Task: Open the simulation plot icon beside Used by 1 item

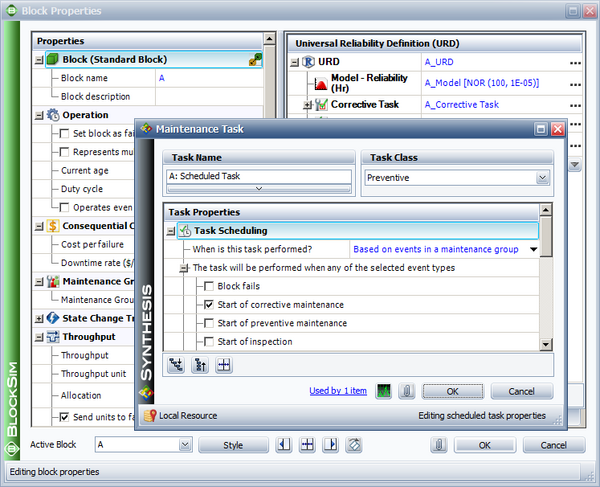Action: click(x=384, y=391)
